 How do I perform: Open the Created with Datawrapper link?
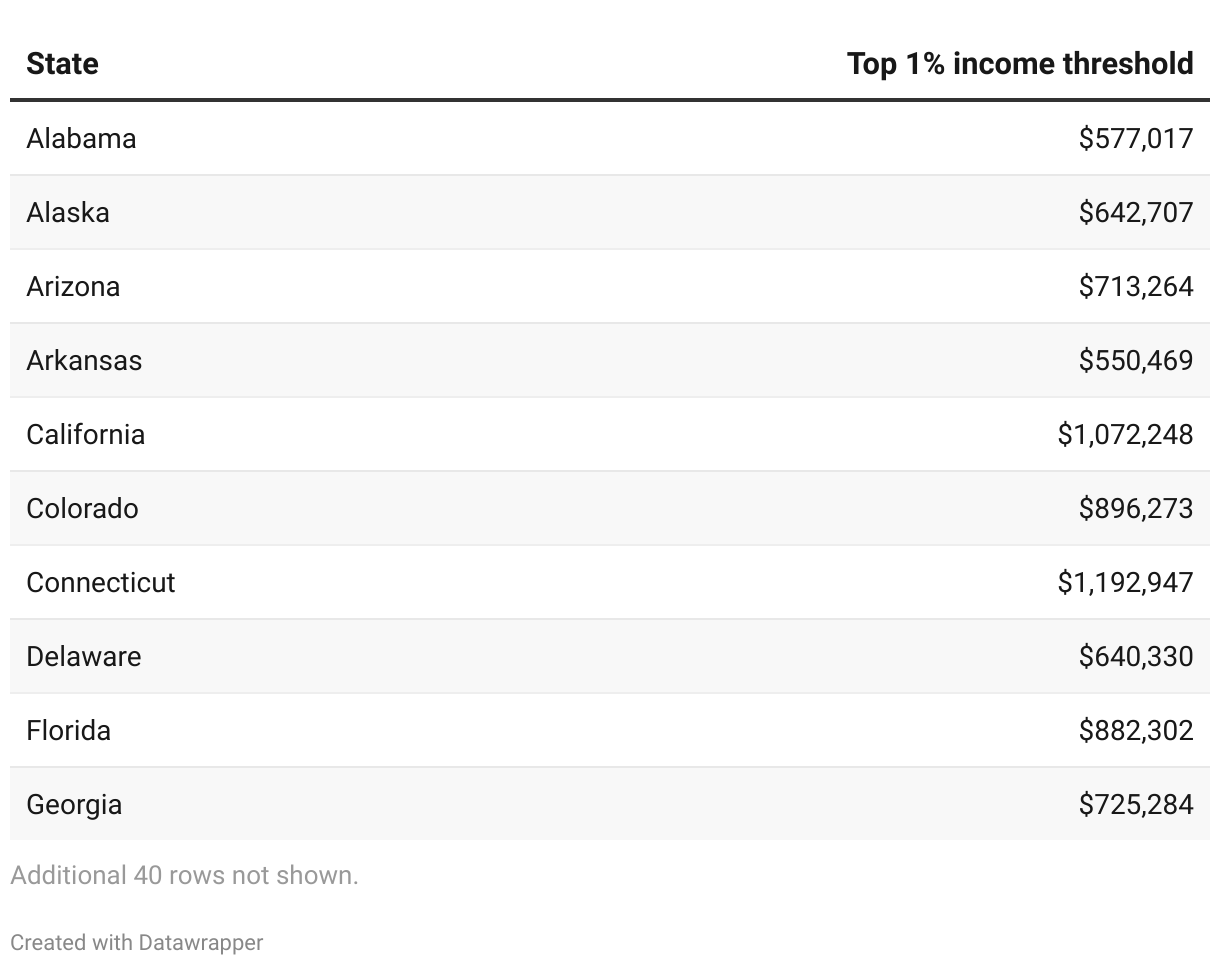(137, 942)
